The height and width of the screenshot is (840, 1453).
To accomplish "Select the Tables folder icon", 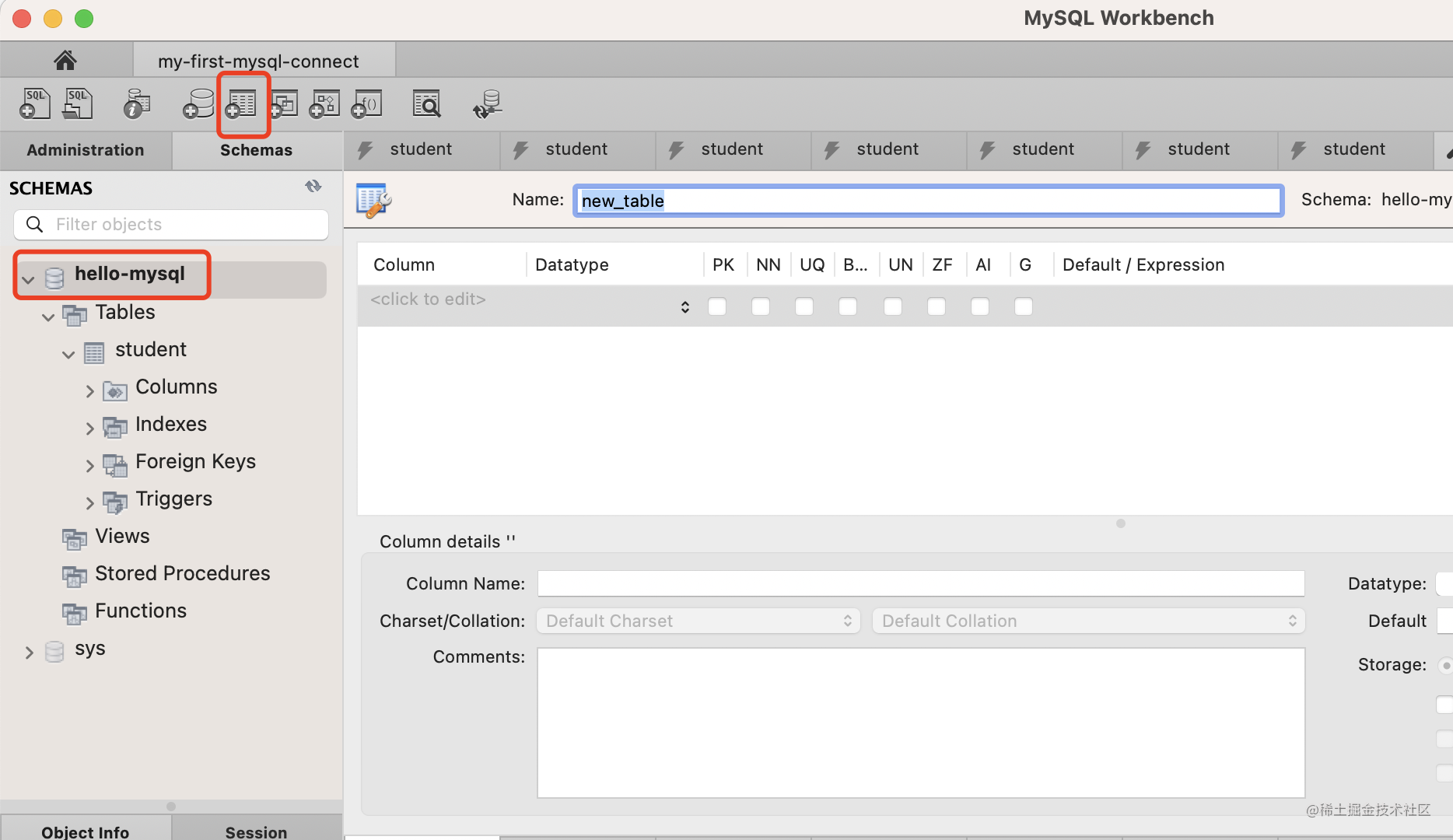I will [75, 314].
